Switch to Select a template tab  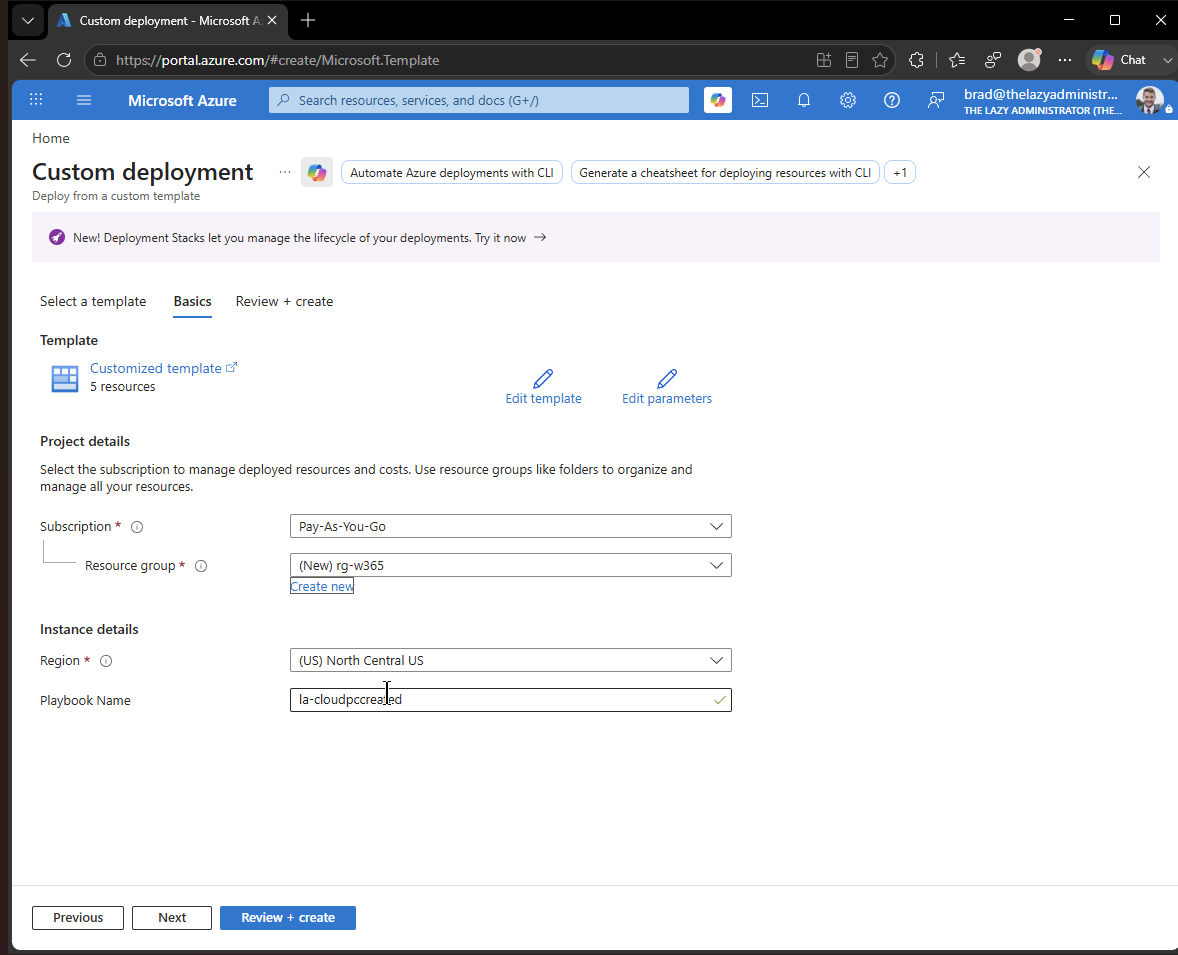tap(93, 301)
